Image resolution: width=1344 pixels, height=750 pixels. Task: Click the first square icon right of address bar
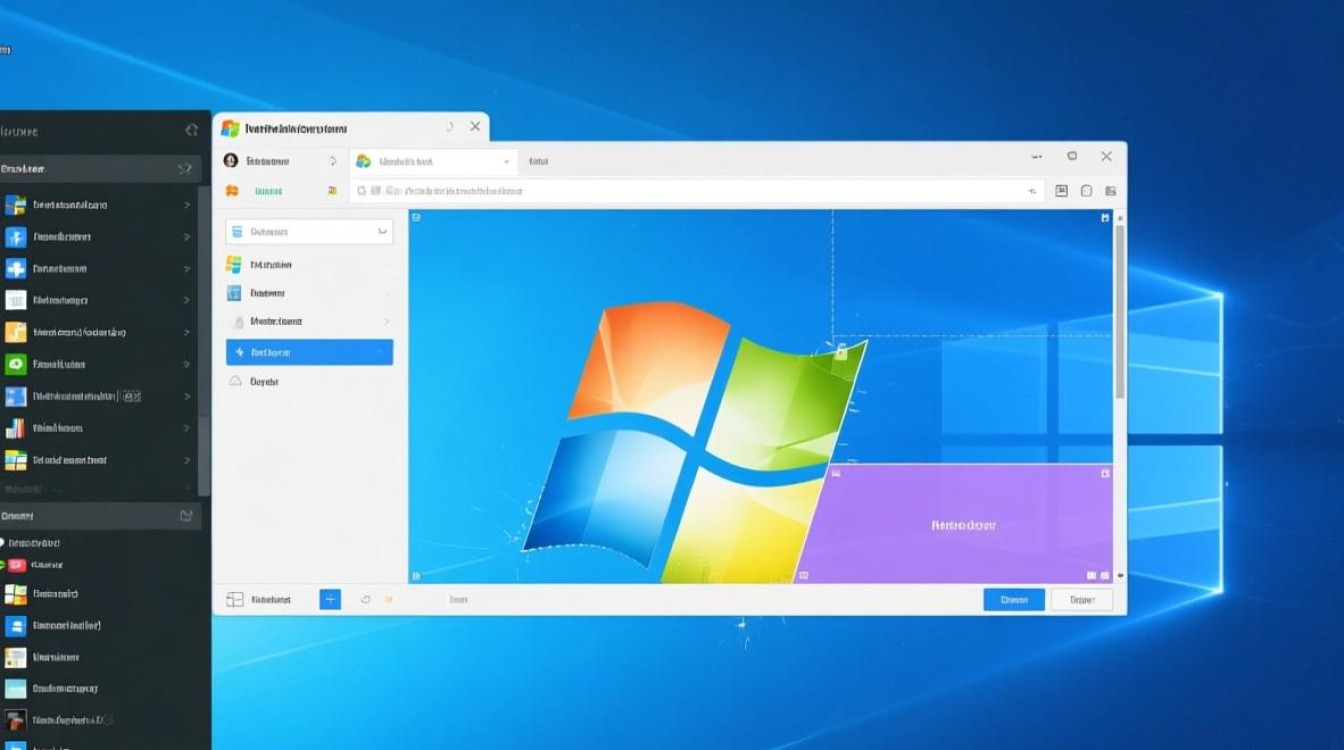1062,191
